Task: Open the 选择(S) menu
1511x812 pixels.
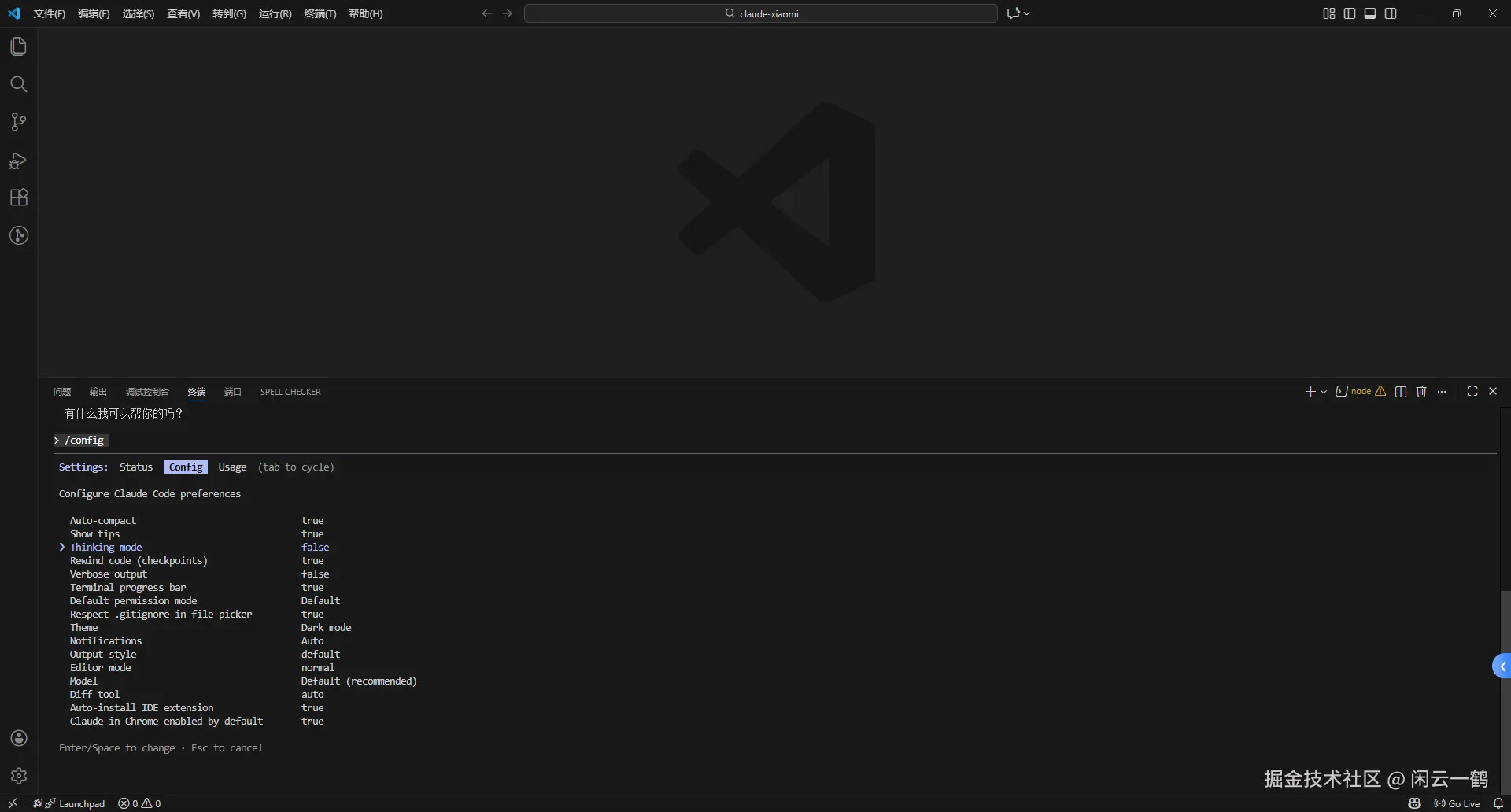Action: pos(138,13)
